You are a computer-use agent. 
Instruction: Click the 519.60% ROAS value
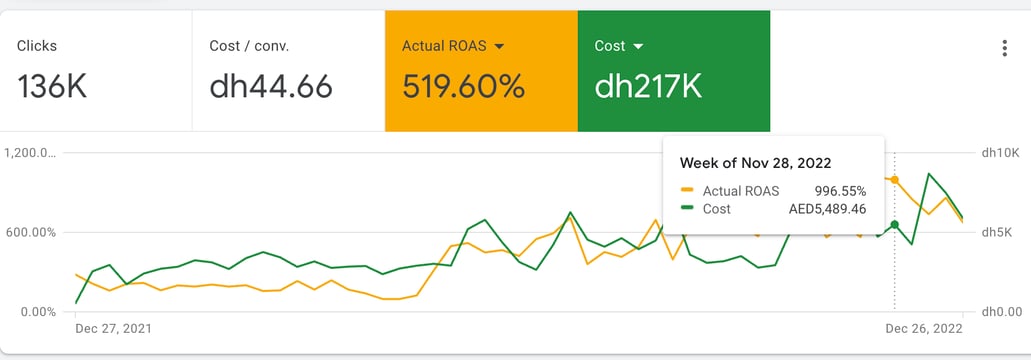click(464, 87)
